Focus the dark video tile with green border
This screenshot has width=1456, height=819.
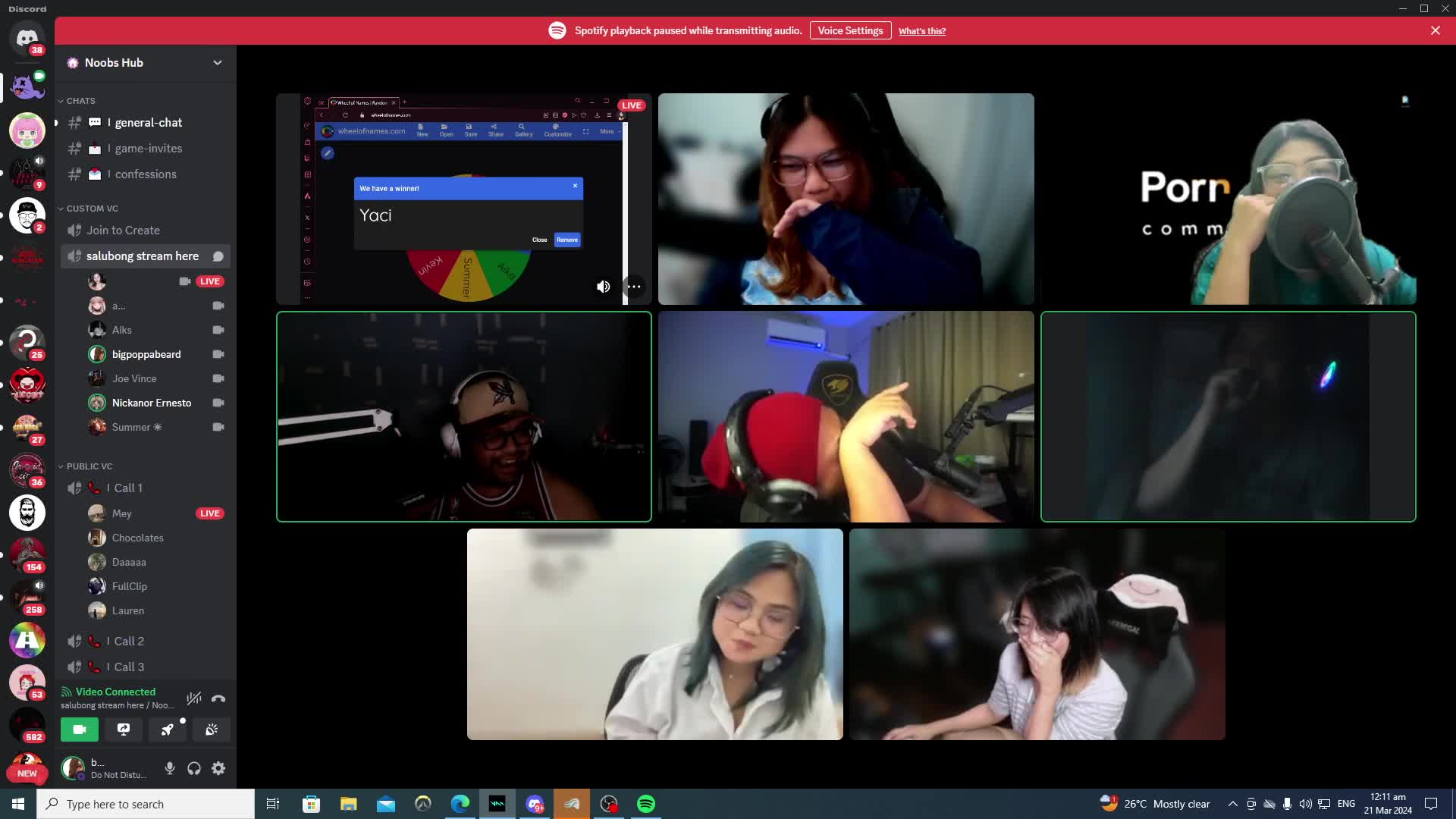pos(1228,416)
